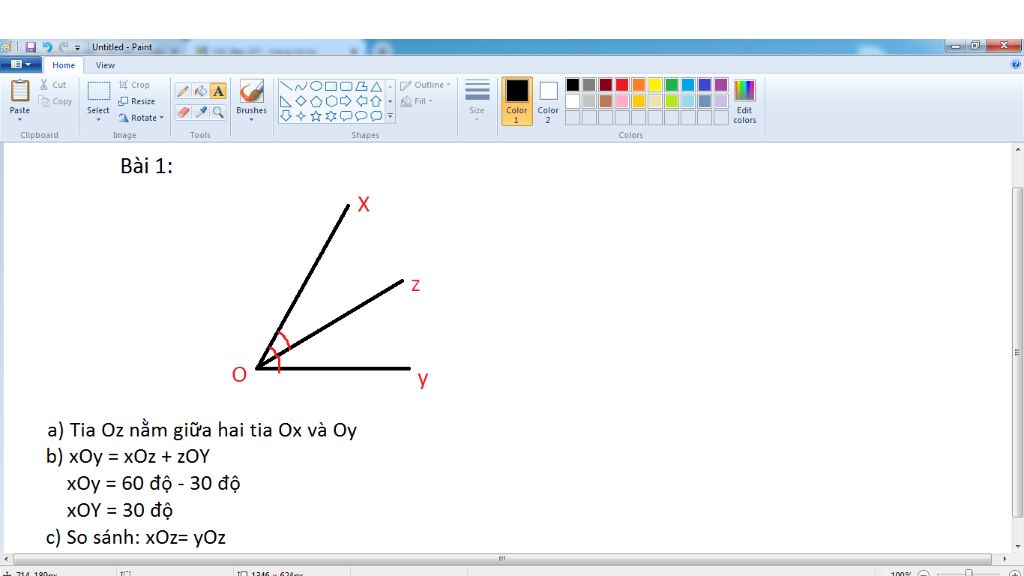Click the Brushes icon
The image size is (1024, 576).
coord(251,91)
